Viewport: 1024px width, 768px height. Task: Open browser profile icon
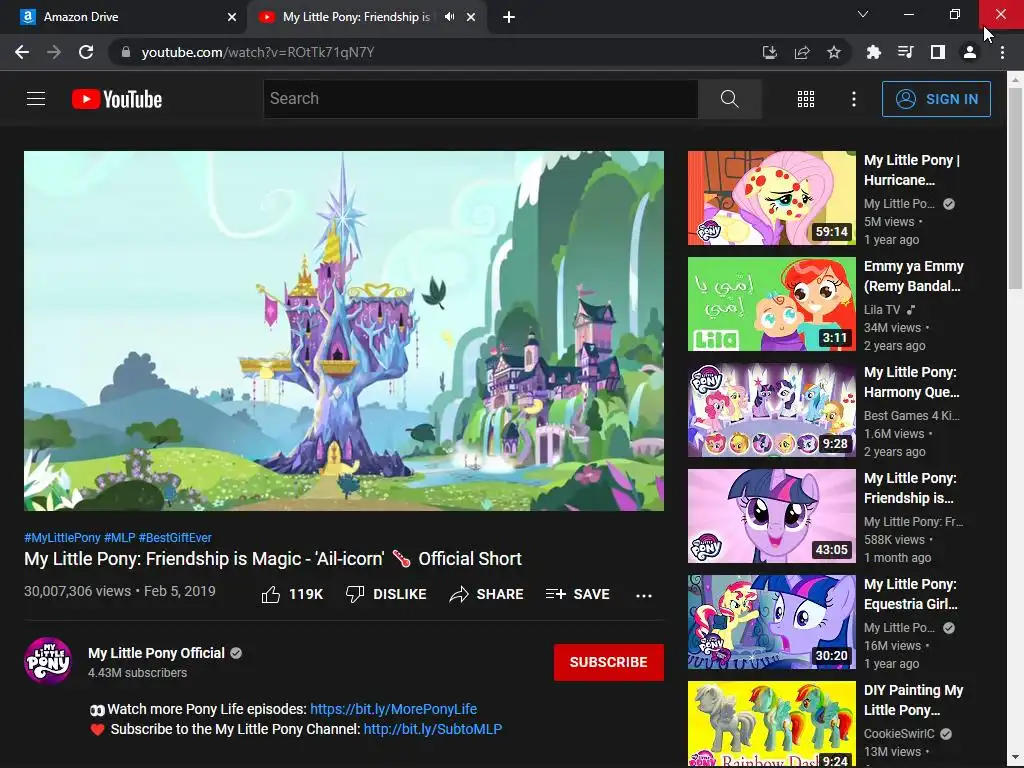point(970,52)
